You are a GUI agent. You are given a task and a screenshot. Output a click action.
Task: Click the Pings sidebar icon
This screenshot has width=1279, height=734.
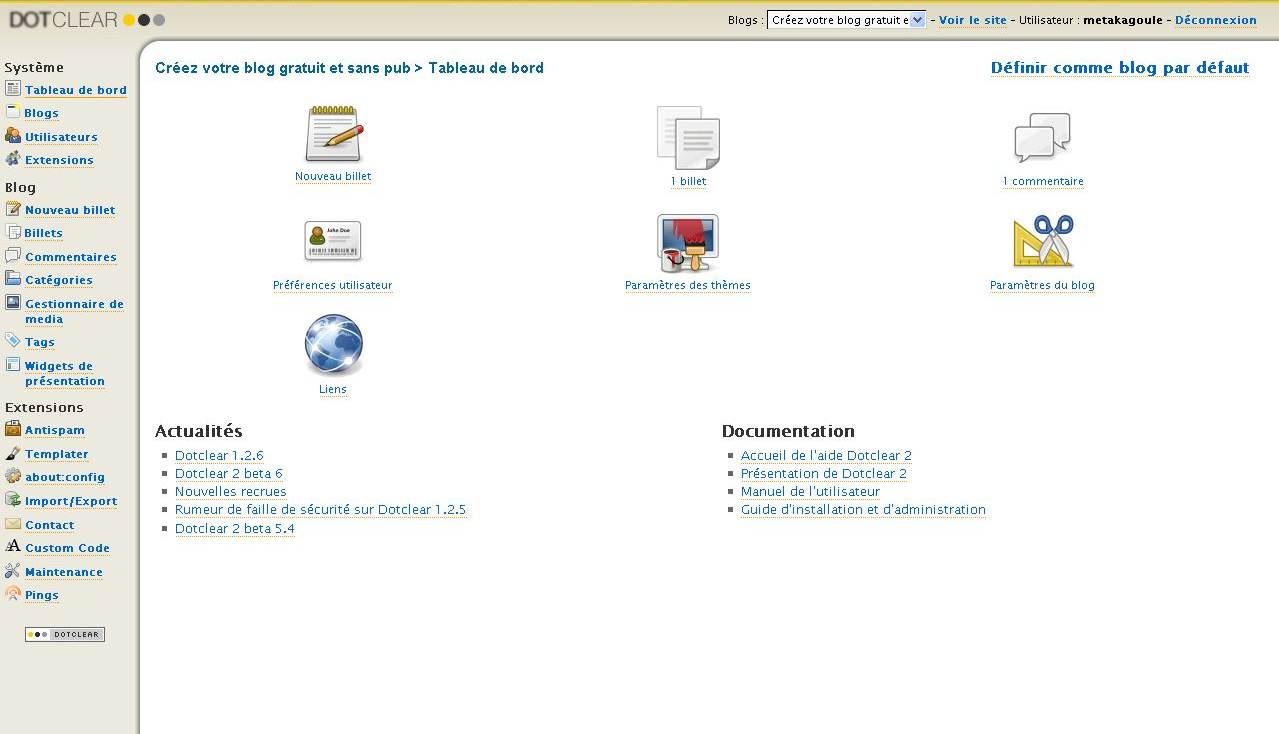coord(13,594)
